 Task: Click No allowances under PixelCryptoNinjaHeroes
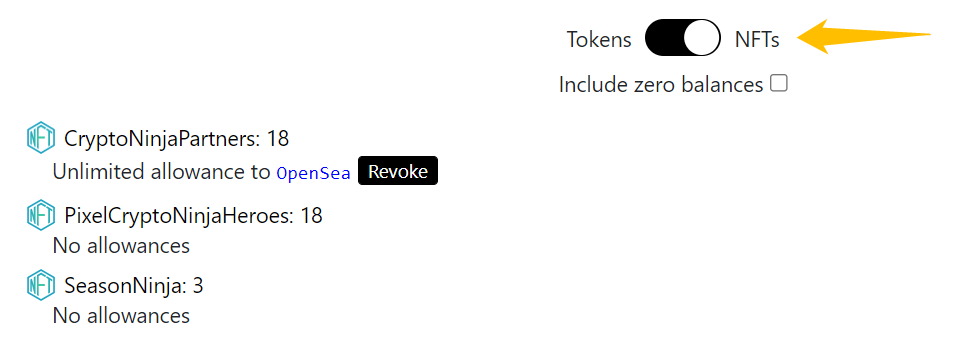tap(121, 246)
